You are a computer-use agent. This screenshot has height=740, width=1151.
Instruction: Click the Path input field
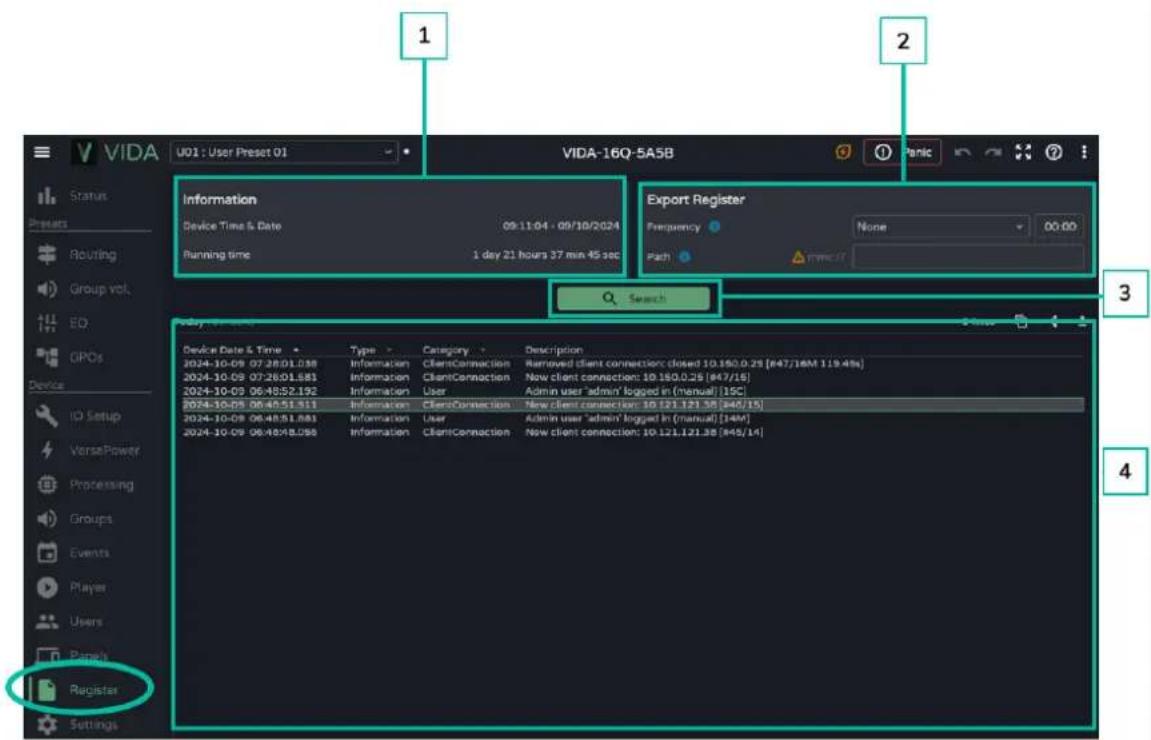point(968,257)
